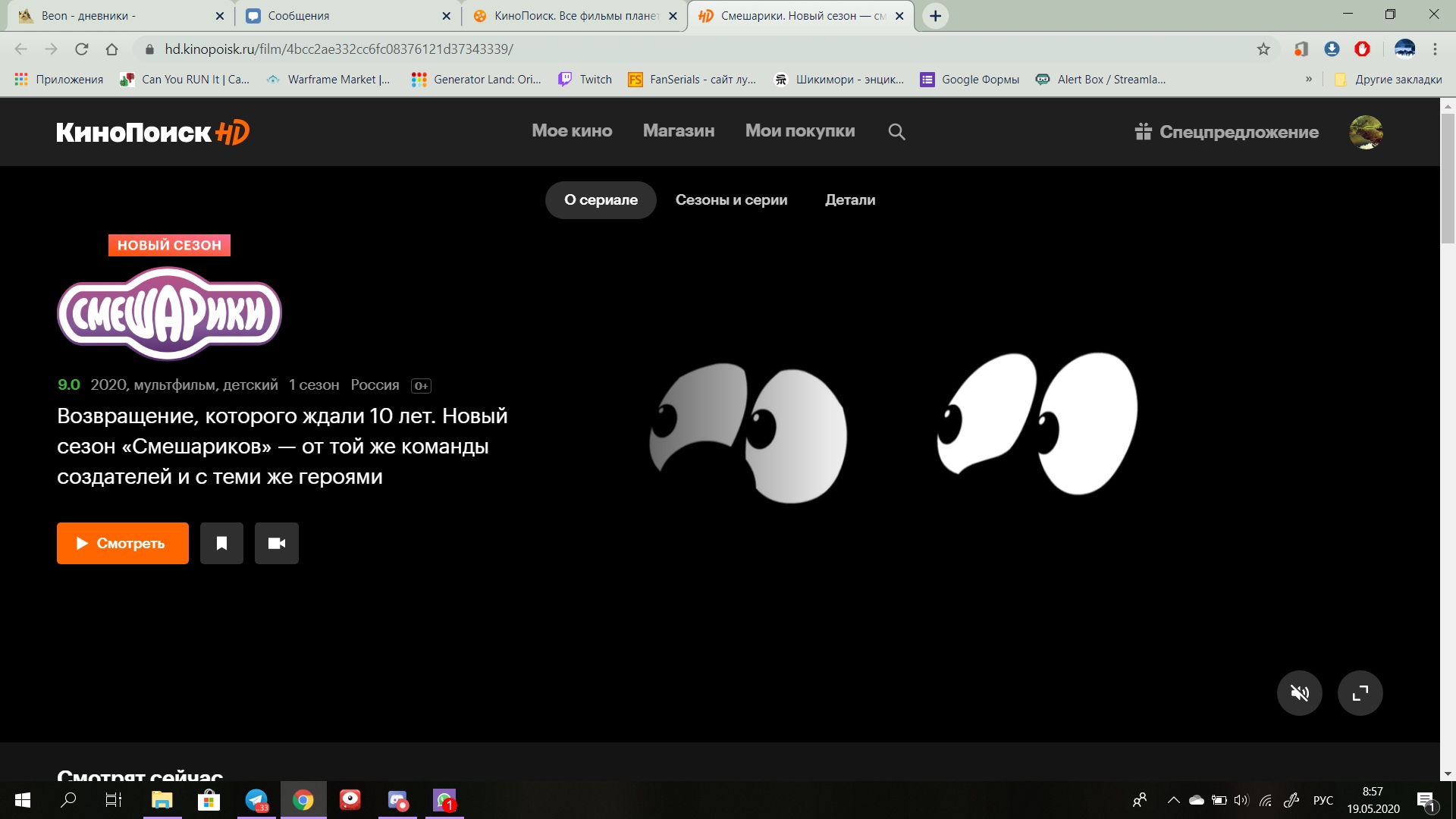Watch the trailer via camera icon button
The image size is (1456, 819).
pos(277,543)
